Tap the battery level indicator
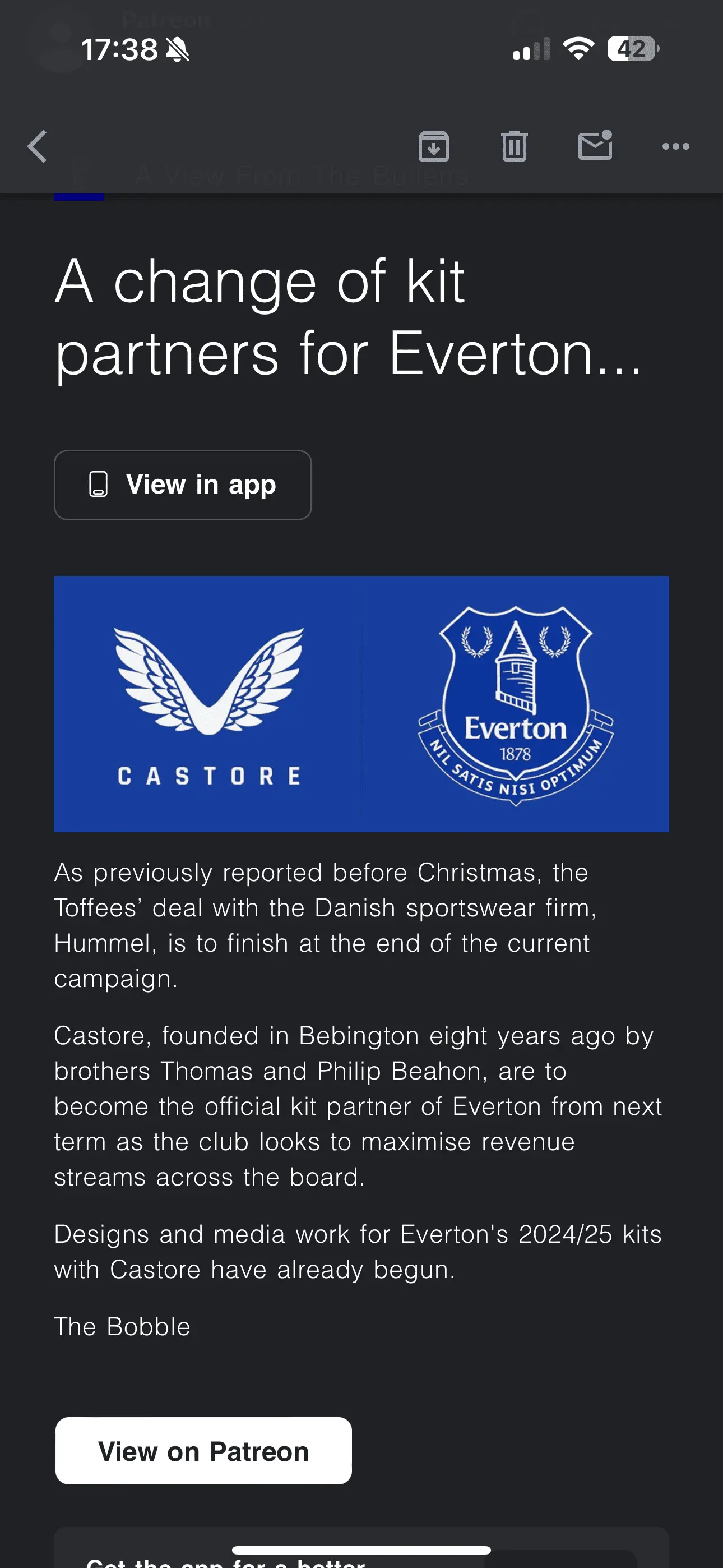This screenshot has width=723, height=1568. pyautogui.click(x=633, y=49)
